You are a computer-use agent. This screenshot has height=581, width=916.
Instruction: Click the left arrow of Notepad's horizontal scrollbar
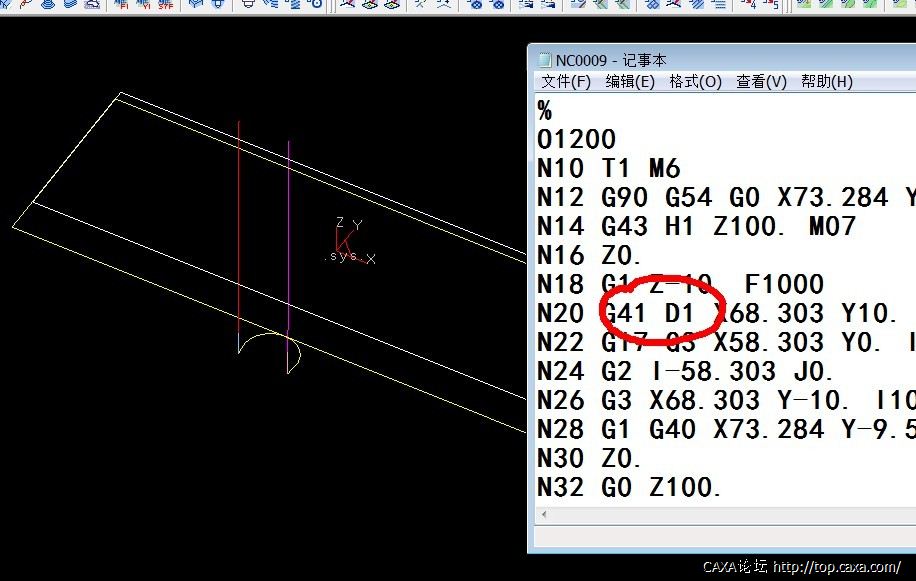click(544, 514)
